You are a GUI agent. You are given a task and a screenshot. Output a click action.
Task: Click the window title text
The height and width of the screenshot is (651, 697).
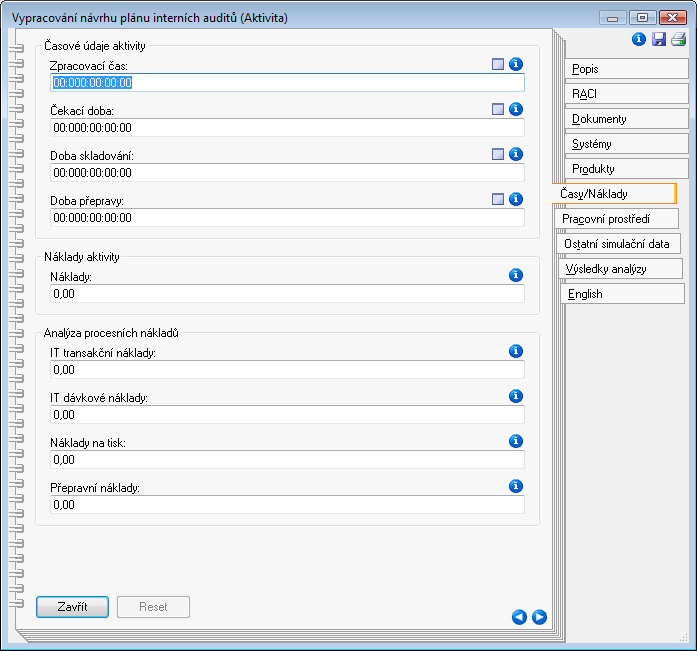(x=150, y=18)
